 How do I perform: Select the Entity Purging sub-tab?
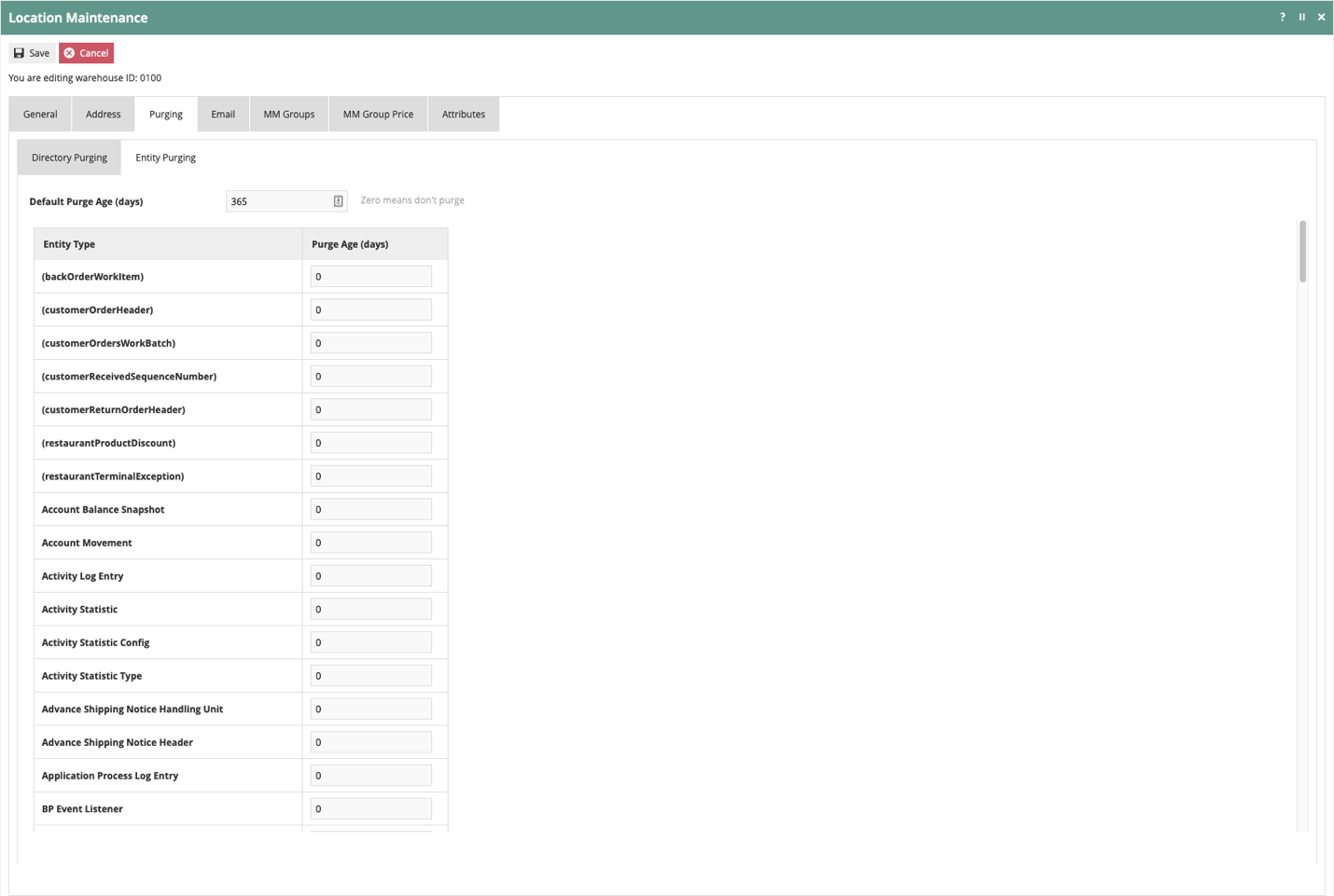coord(165,158)
